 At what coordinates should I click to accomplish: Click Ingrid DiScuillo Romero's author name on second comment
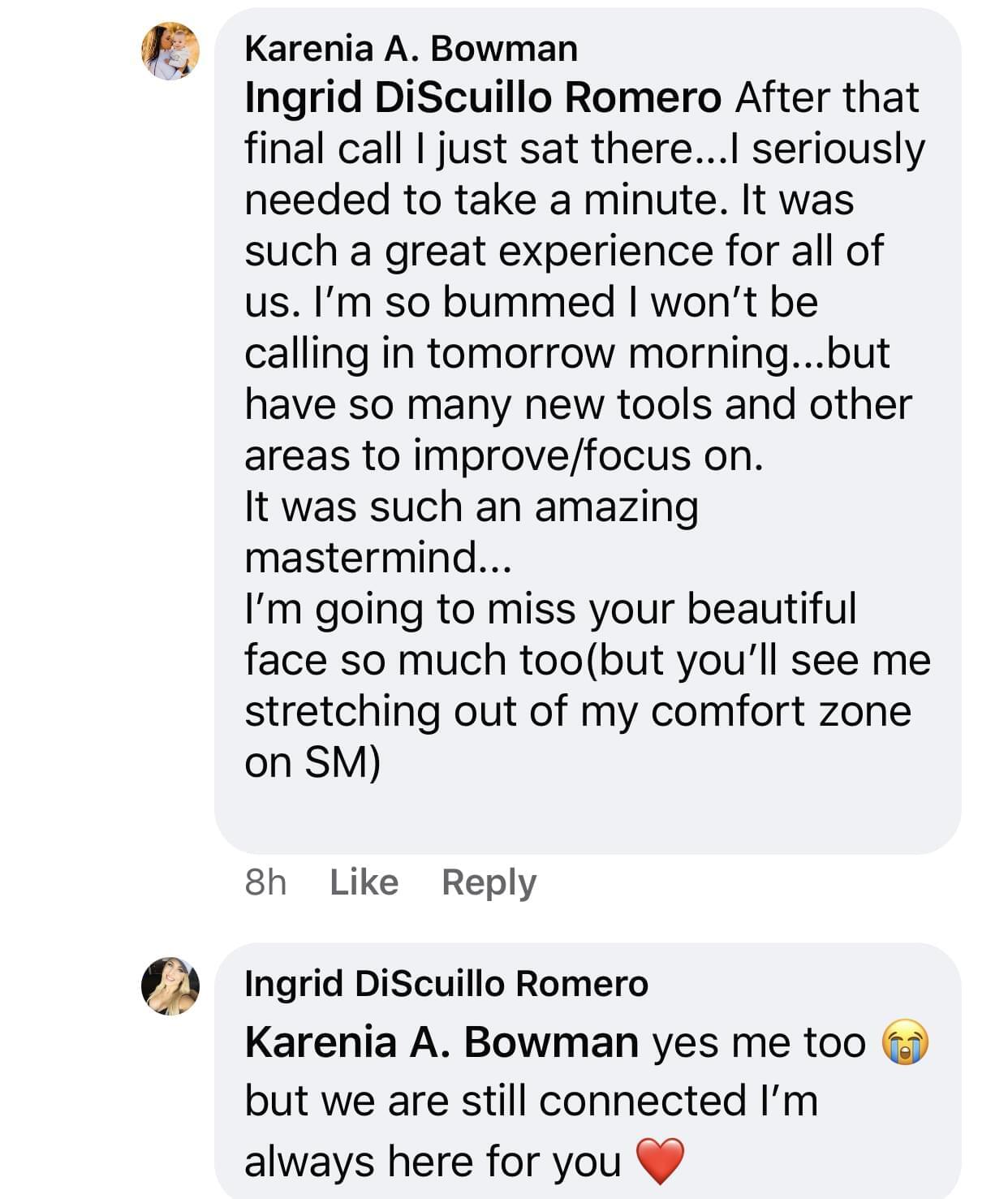(446, 984)
